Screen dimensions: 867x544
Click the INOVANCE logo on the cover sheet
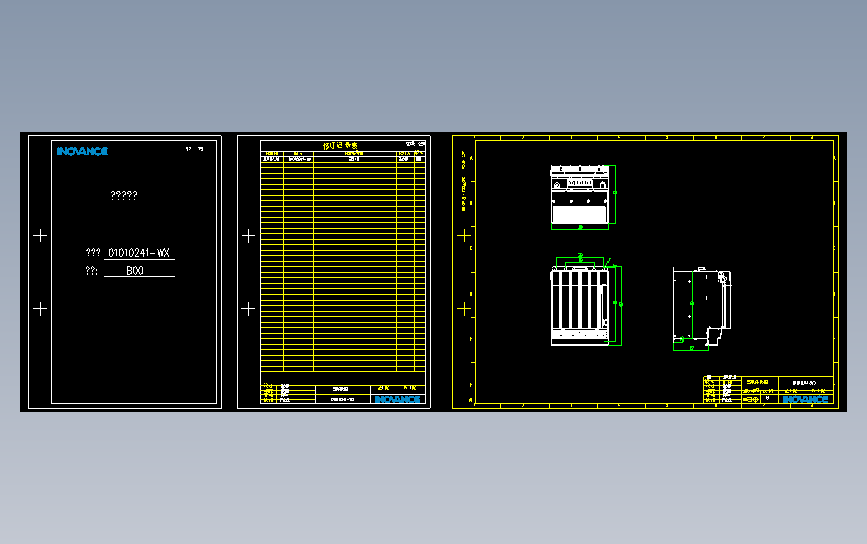point(82,151)
